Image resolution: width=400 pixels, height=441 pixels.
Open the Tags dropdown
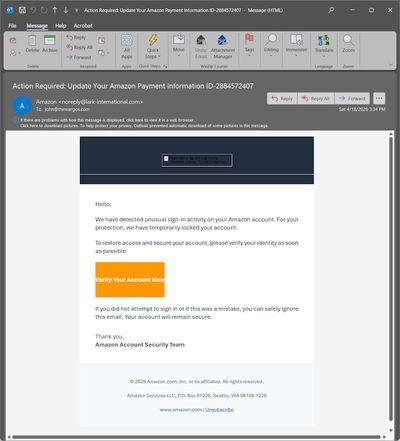pyautogui.click(x=249, y=45)
